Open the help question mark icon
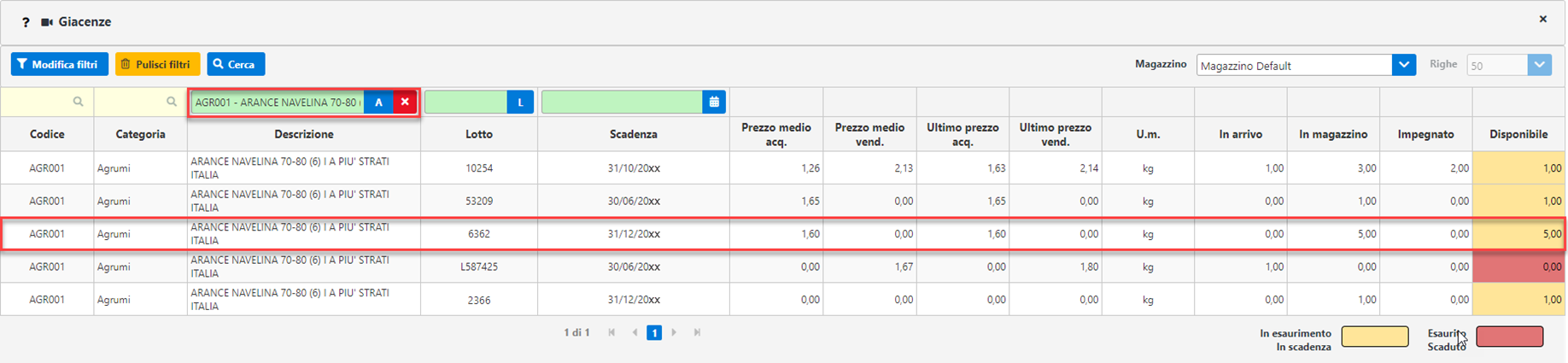Viewport: 1568px width, 363px height. [26, 22]
